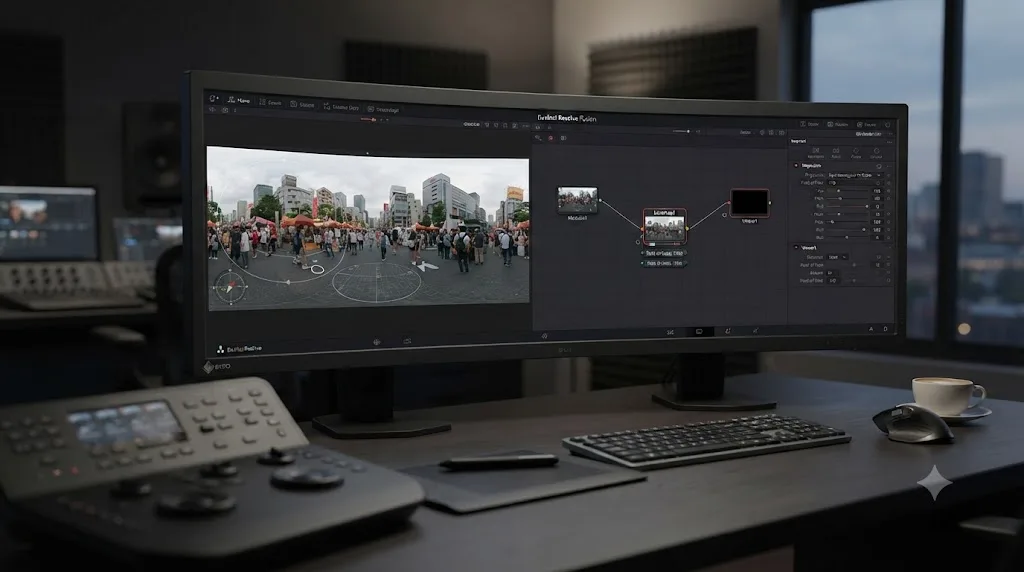Toggle the keyframe dot on the first slider row
Image resolution: width=1024 pixels, height=572 pixels.
[889, 191]
